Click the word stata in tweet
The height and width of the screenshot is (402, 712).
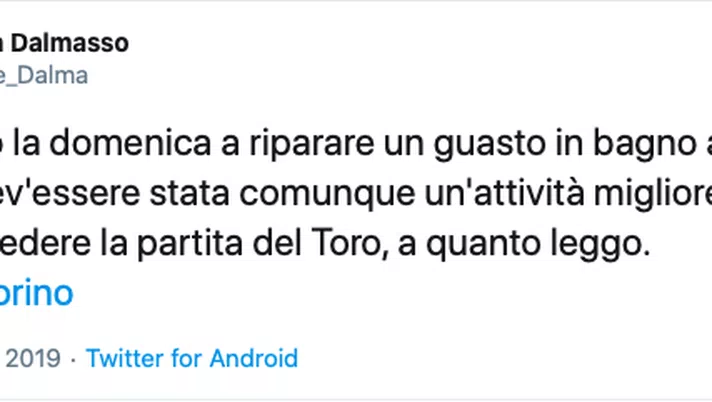(189, 194)
